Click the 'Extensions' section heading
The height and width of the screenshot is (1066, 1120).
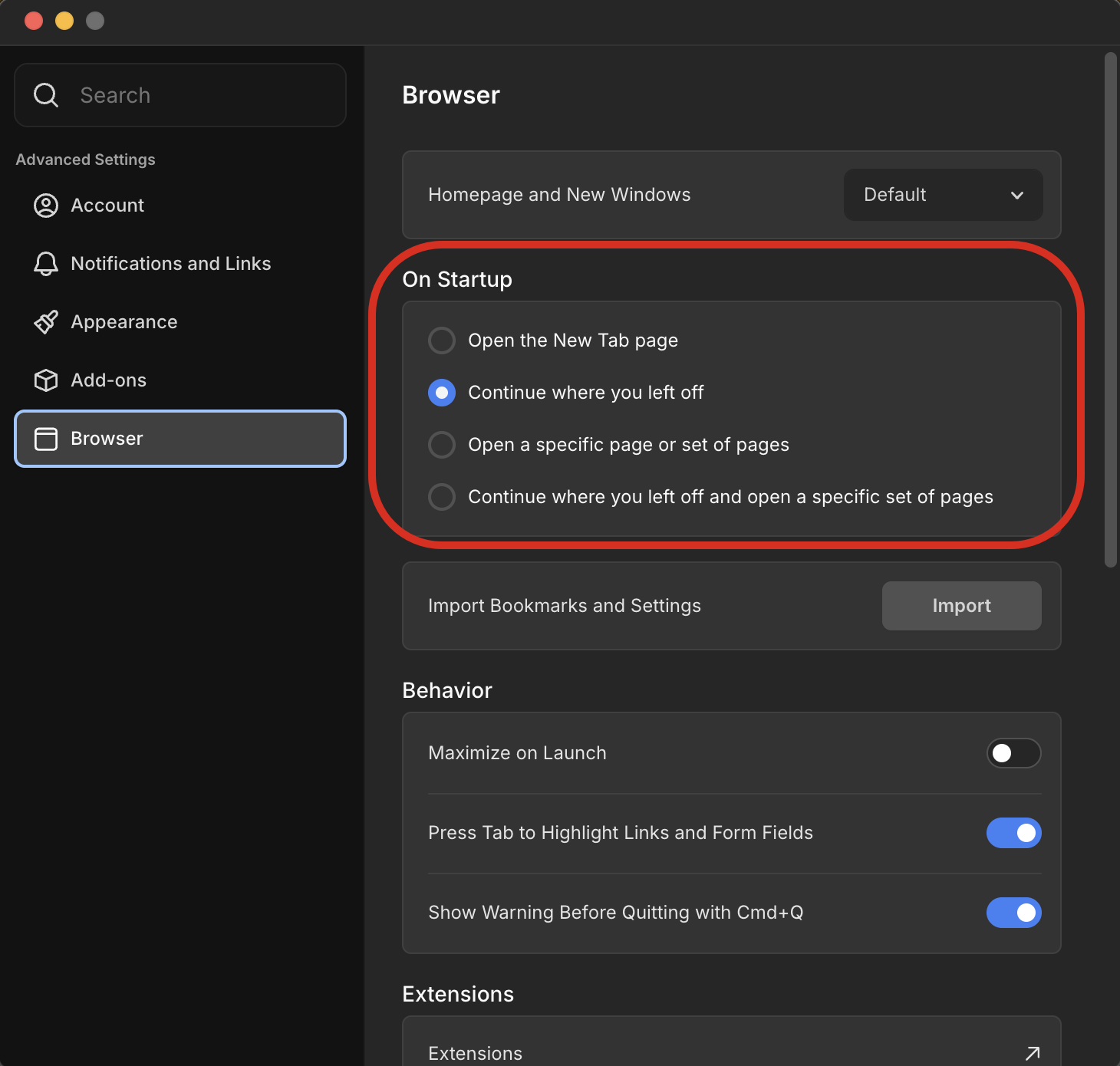[458, 994]
